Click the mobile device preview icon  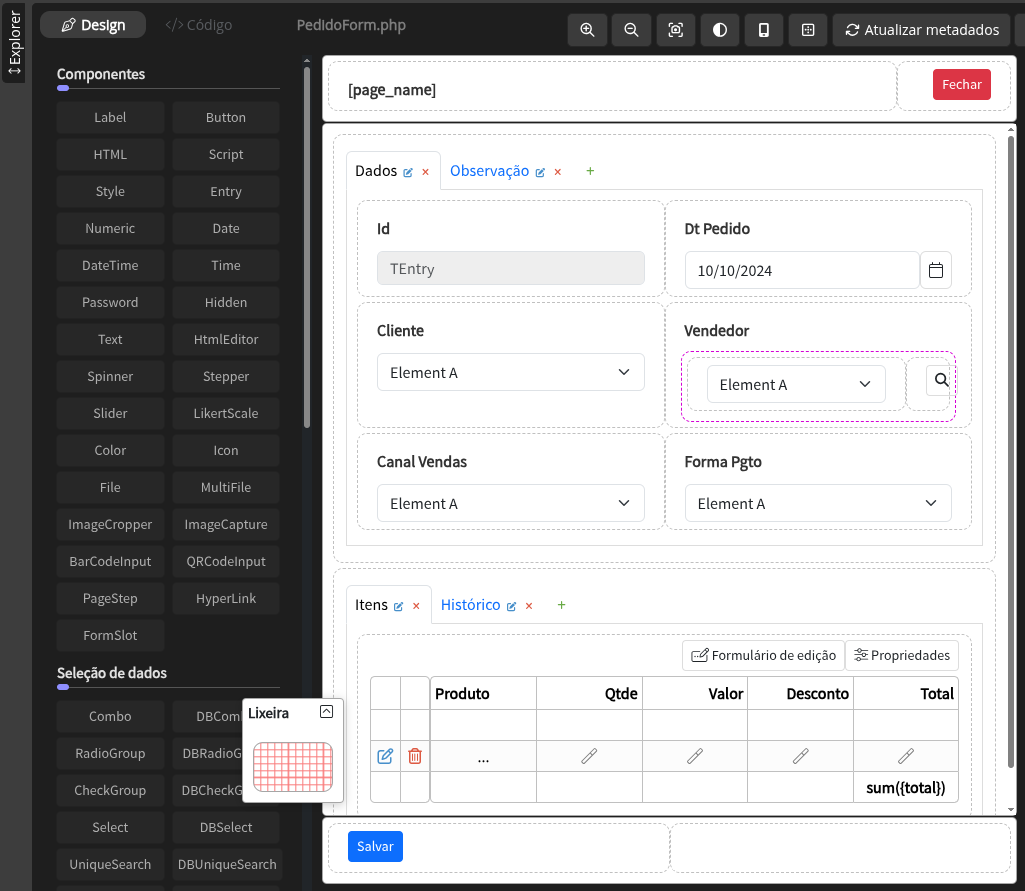764,30
